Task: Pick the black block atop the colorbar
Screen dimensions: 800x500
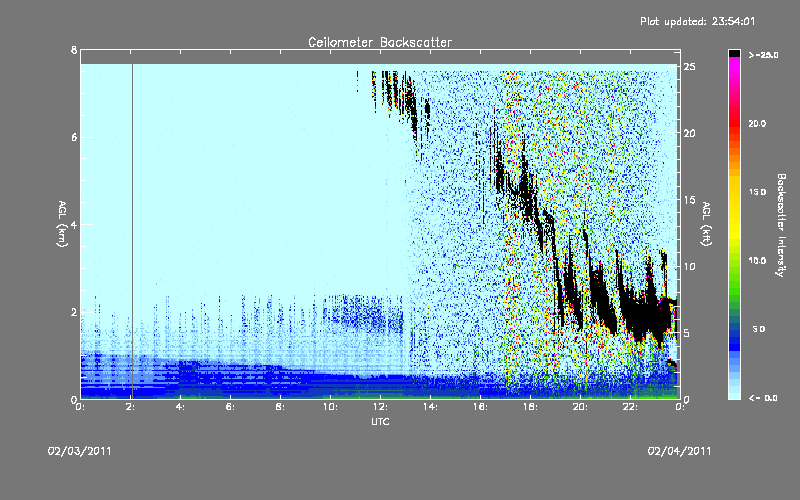Action: [x=734, y=53]
